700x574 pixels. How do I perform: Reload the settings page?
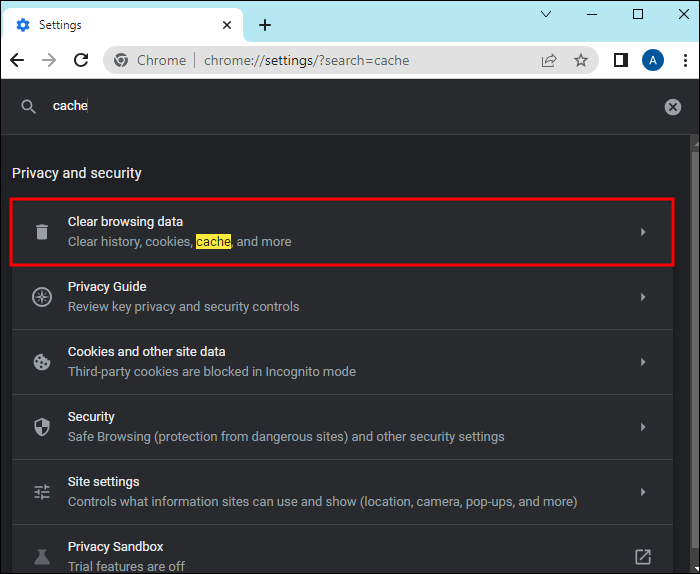click(x=81, y=60)
